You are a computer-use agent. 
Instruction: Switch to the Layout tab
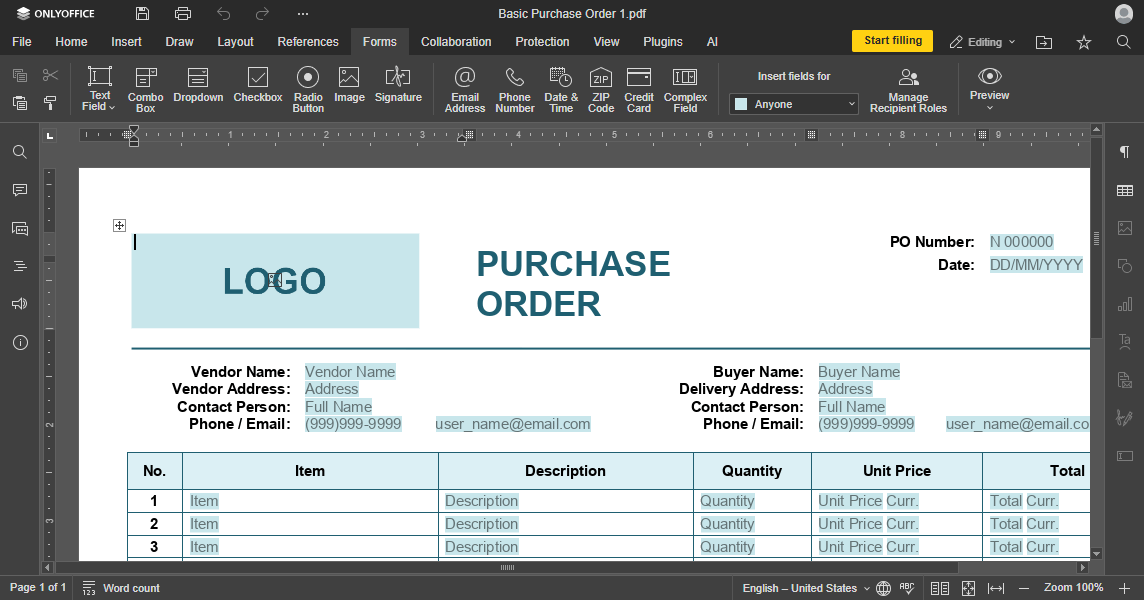[x=235, y=42]
